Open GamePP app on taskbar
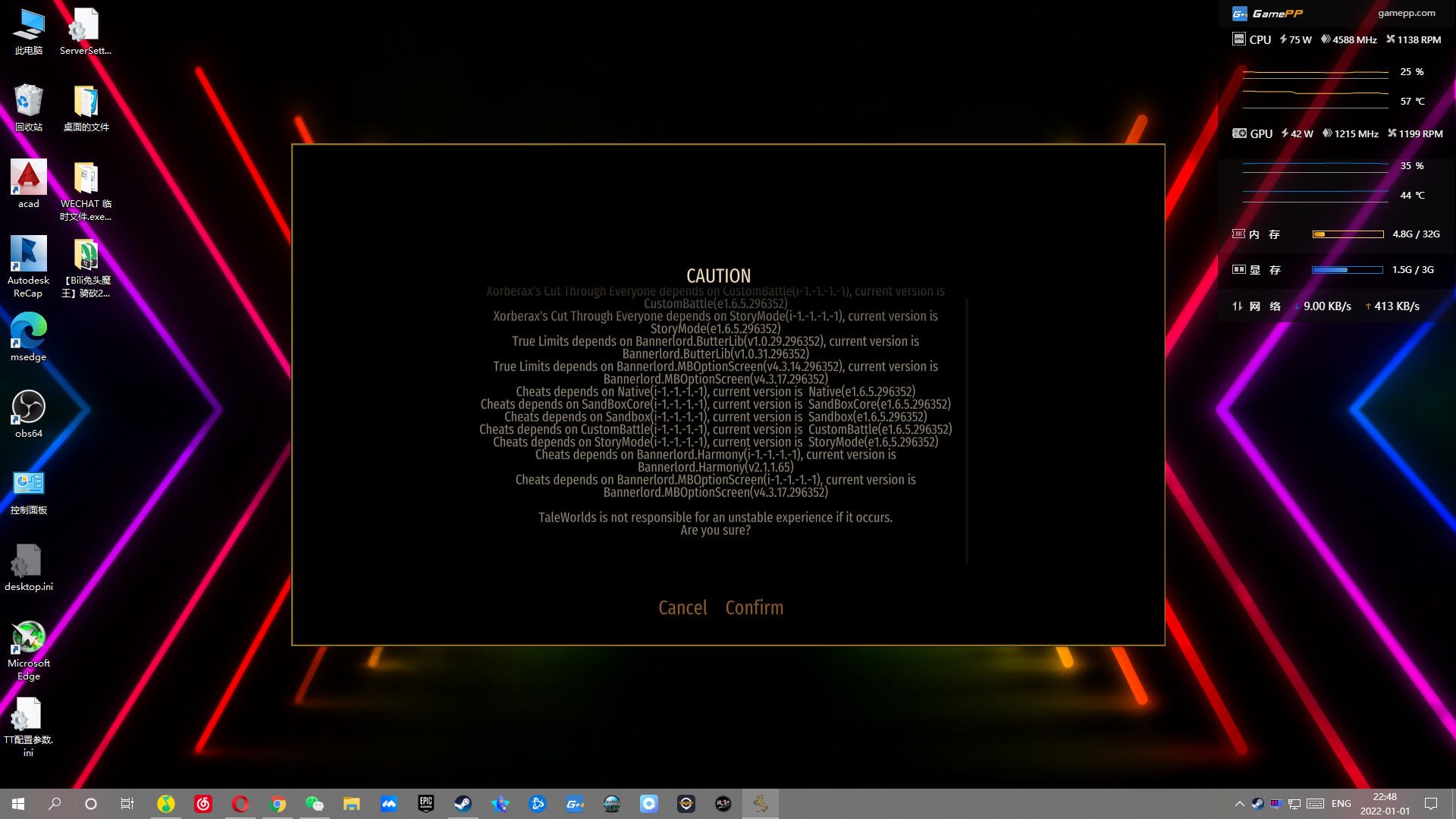Image resolution: width=1456 pixels, height=819 pixels. (x=575, y=804)
